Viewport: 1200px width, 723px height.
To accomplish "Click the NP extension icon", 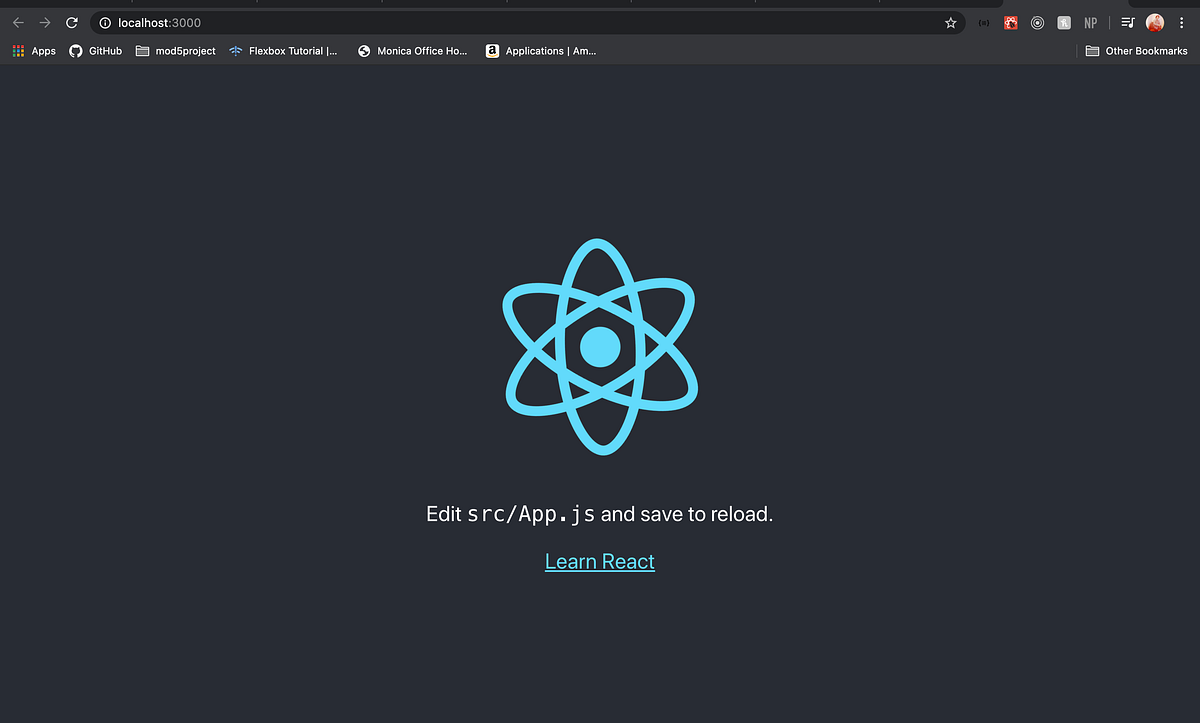I will (1090, 22).
